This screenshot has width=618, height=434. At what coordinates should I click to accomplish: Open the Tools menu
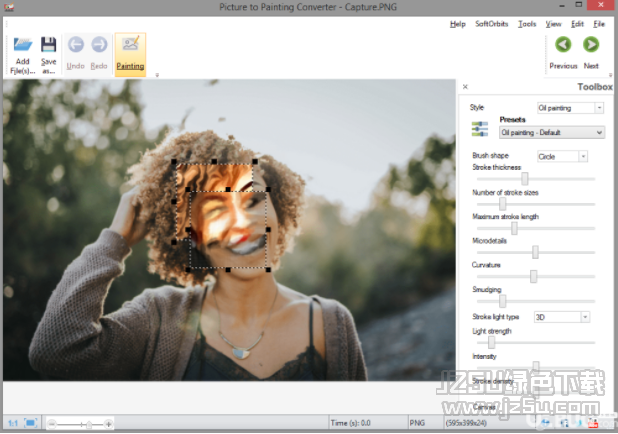pos(527,24)
